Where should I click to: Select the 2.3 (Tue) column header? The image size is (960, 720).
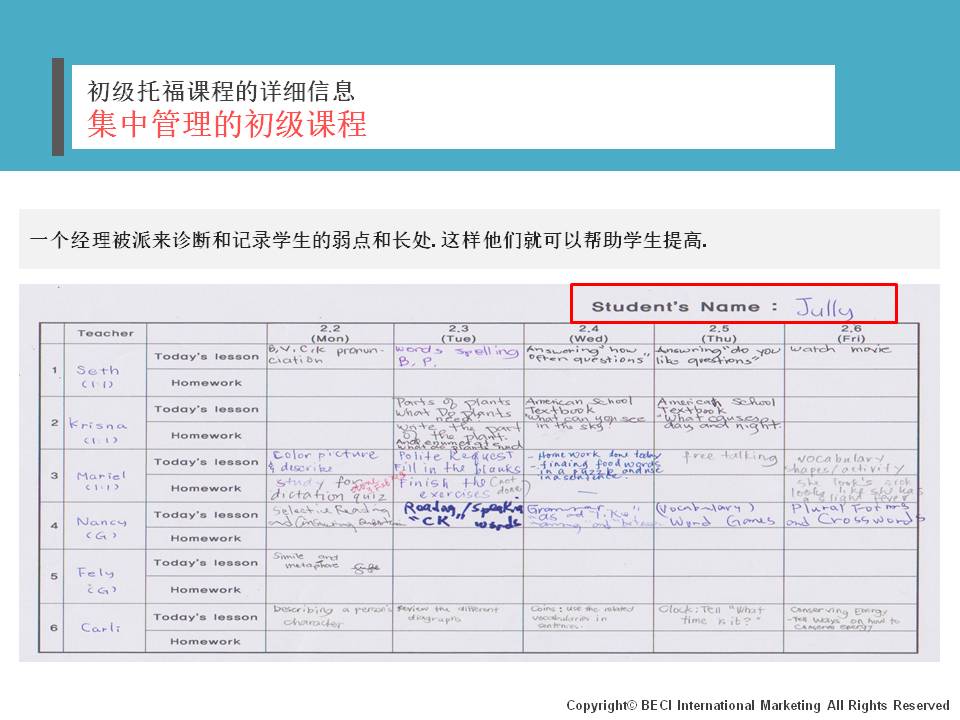pos(458,333)
